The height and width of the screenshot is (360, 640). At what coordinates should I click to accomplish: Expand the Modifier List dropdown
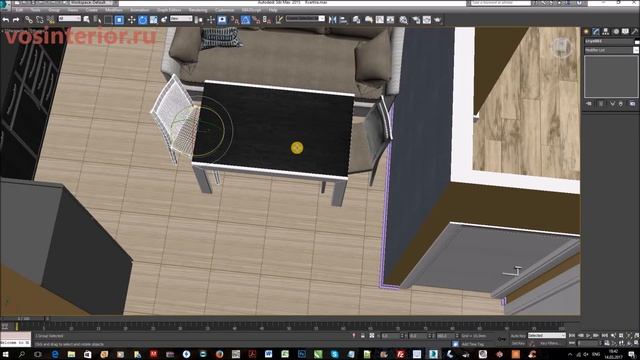(611, 50)
